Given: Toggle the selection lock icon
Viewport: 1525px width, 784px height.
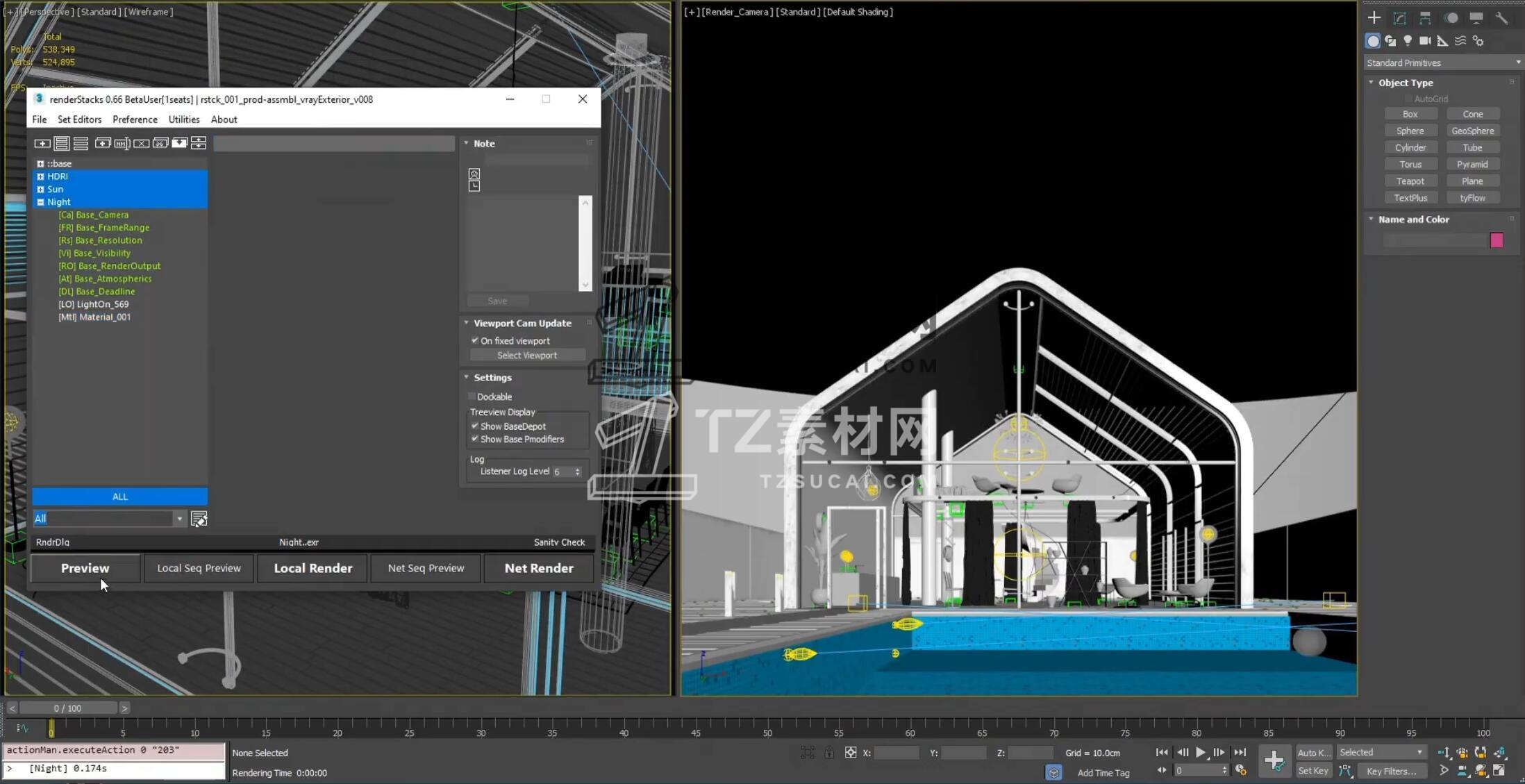Looking at the screenshot, I should click(829, 753).
